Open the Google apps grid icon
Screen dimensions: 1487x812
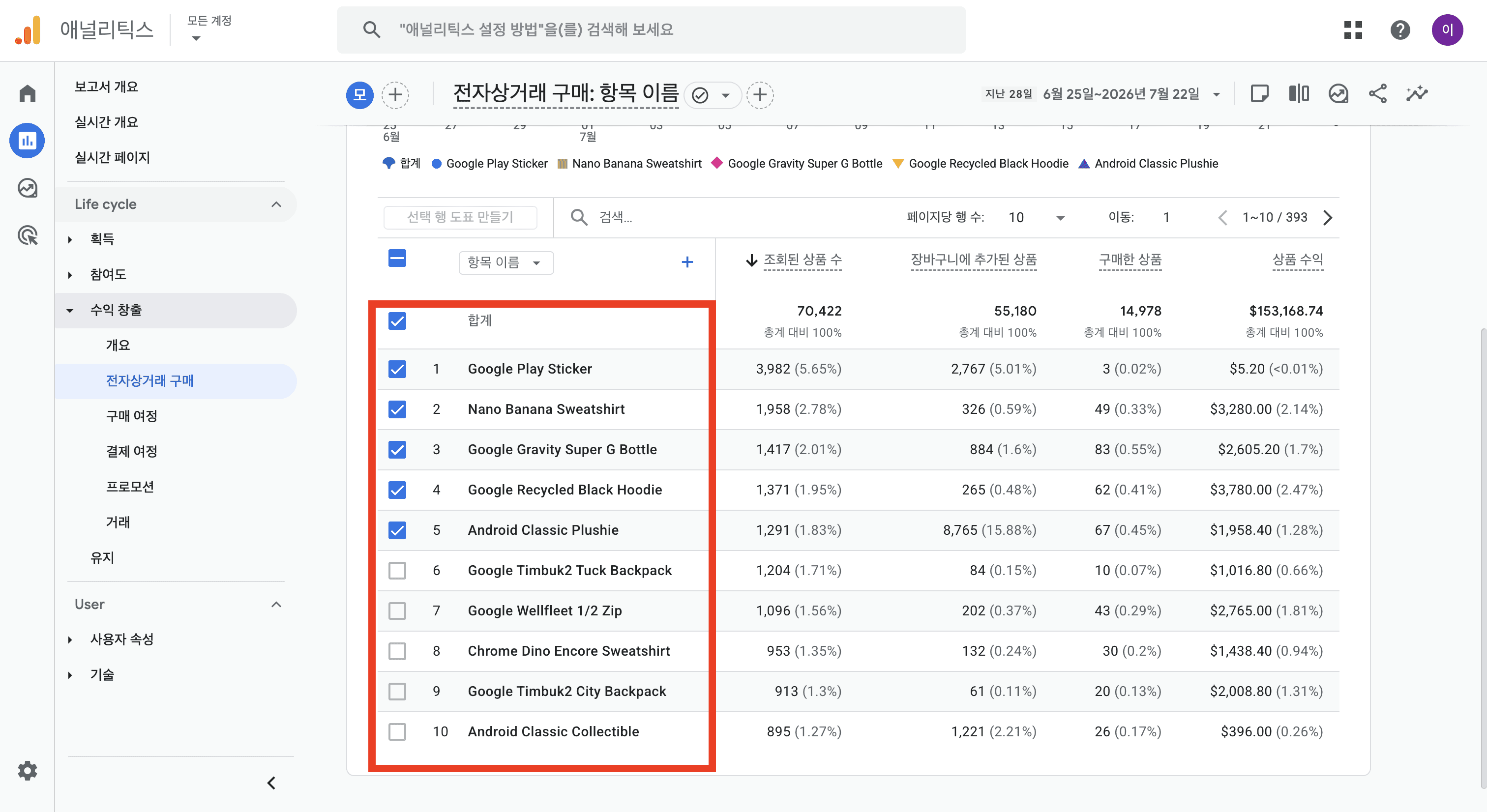pos(1353,30)
